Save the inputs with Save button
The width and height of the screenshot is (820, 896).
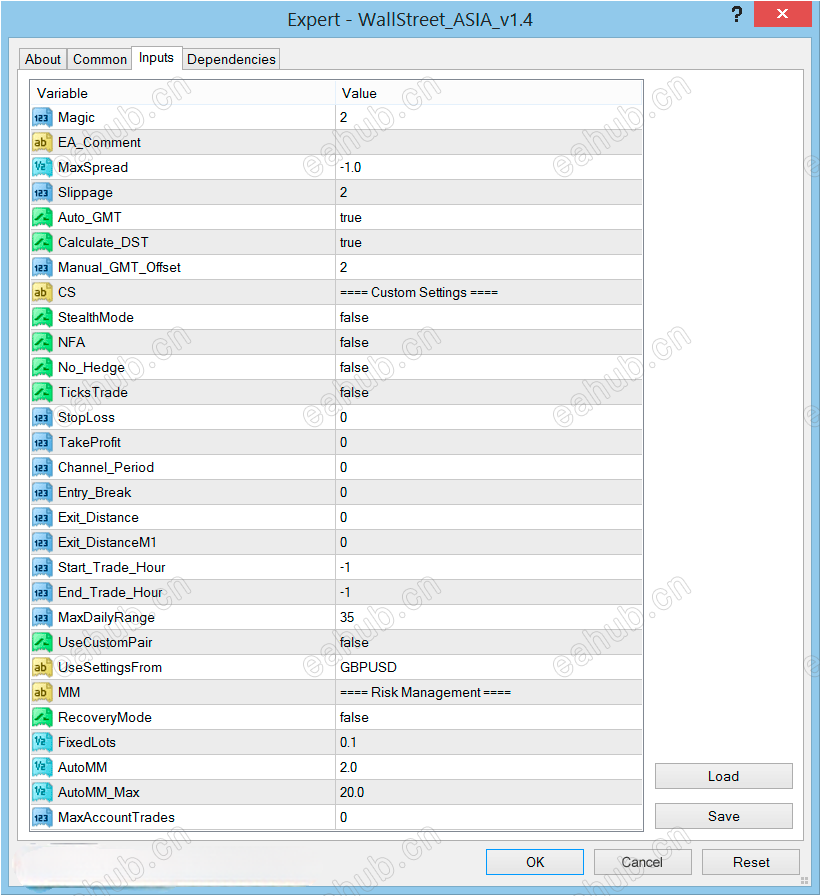point(723,816)
